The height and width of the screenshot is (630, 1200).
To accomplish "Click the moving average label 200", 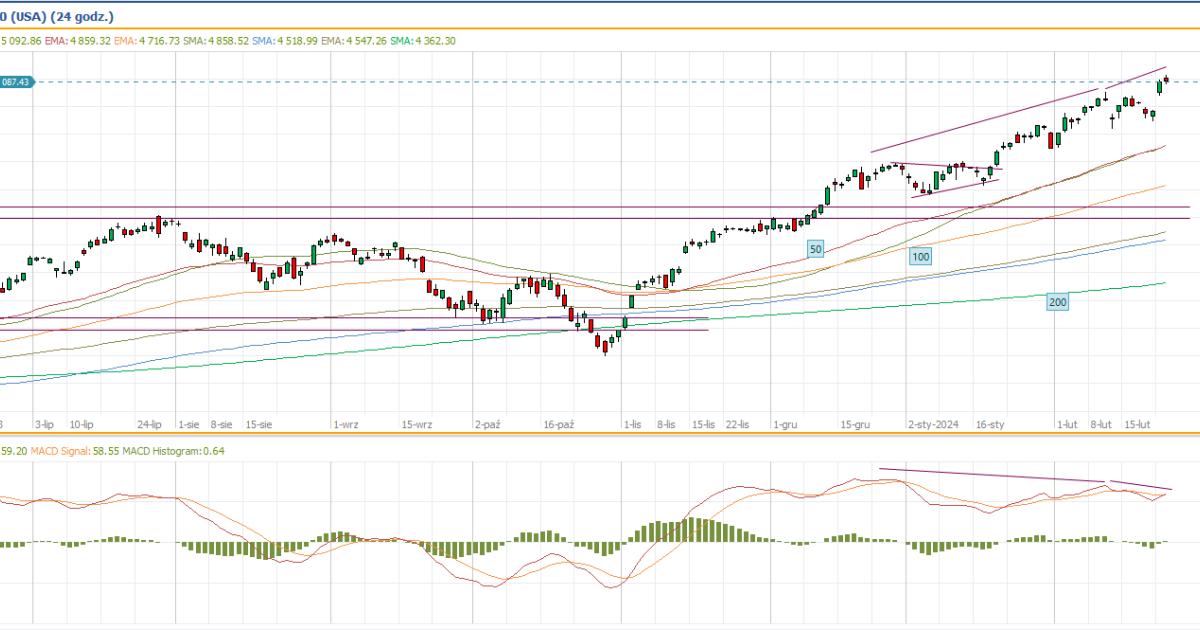I will 1056,302.
